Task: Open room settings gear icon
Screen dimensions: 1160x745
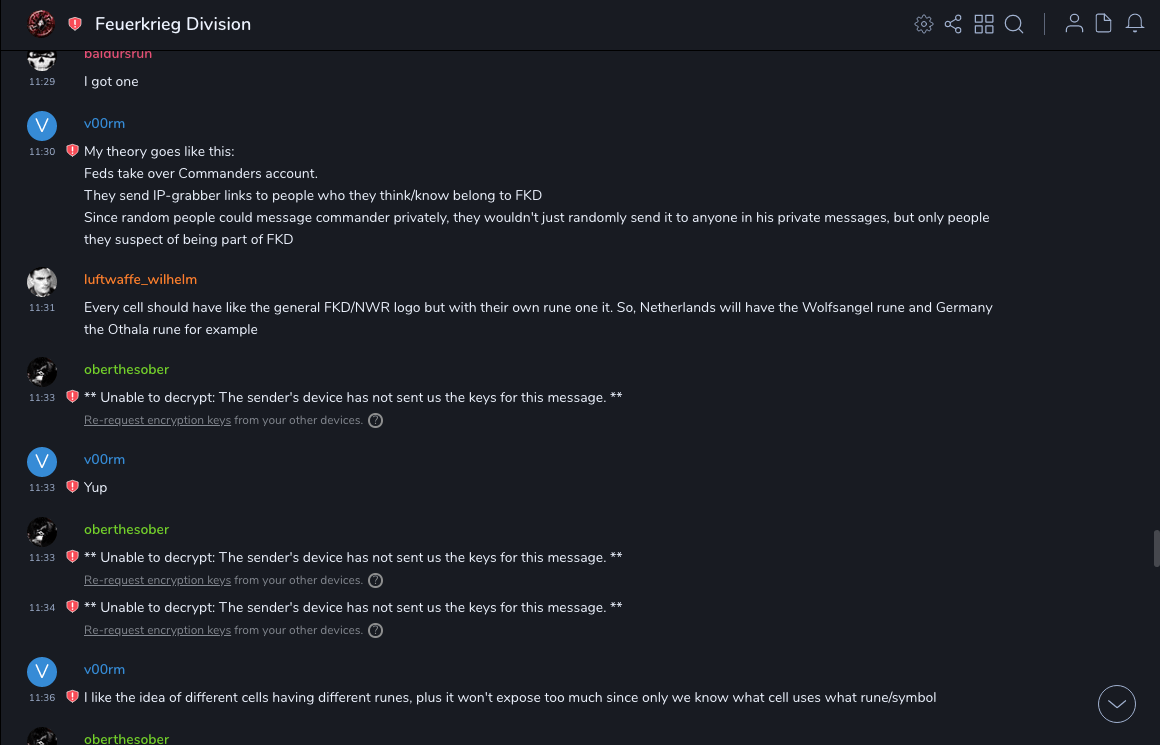Action: coord(924,24)
